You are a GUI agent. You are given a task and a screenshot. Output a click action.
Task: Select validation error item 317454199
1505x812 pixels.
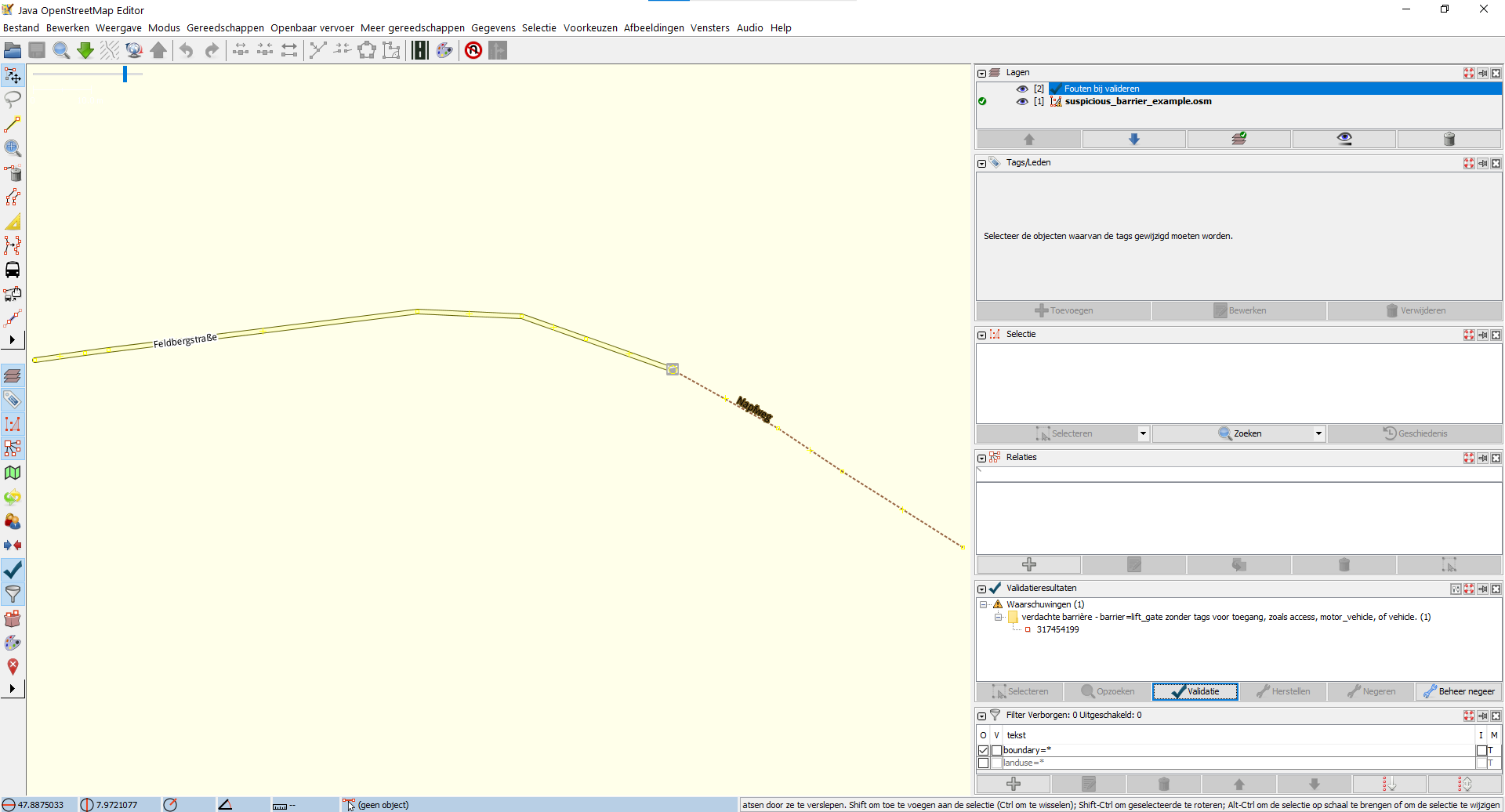1057,629
